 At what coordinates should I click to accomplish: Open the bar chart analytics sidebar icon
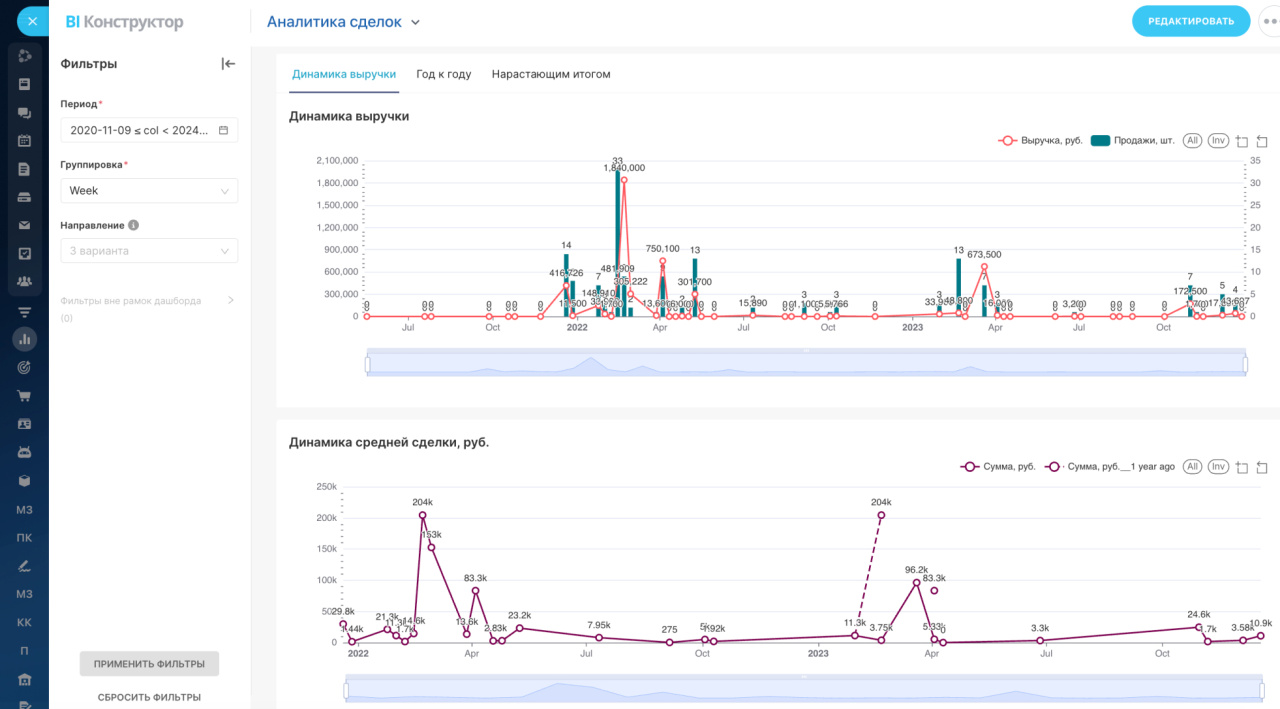coord(24,339)
